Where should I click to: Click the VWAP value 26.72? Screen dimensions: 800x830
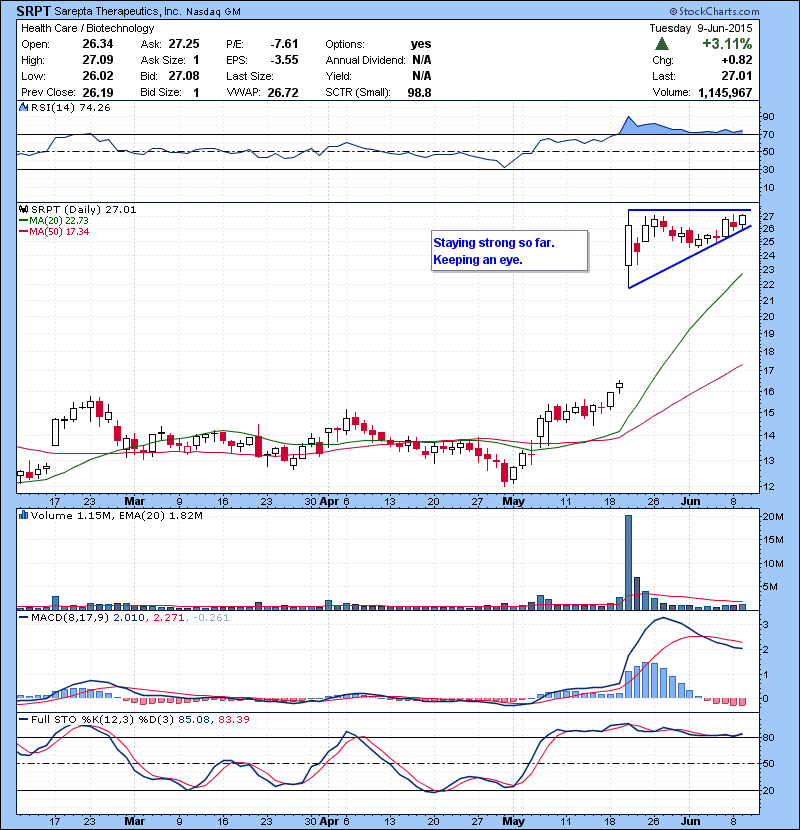pyautogui.click(x=283, y=92)
